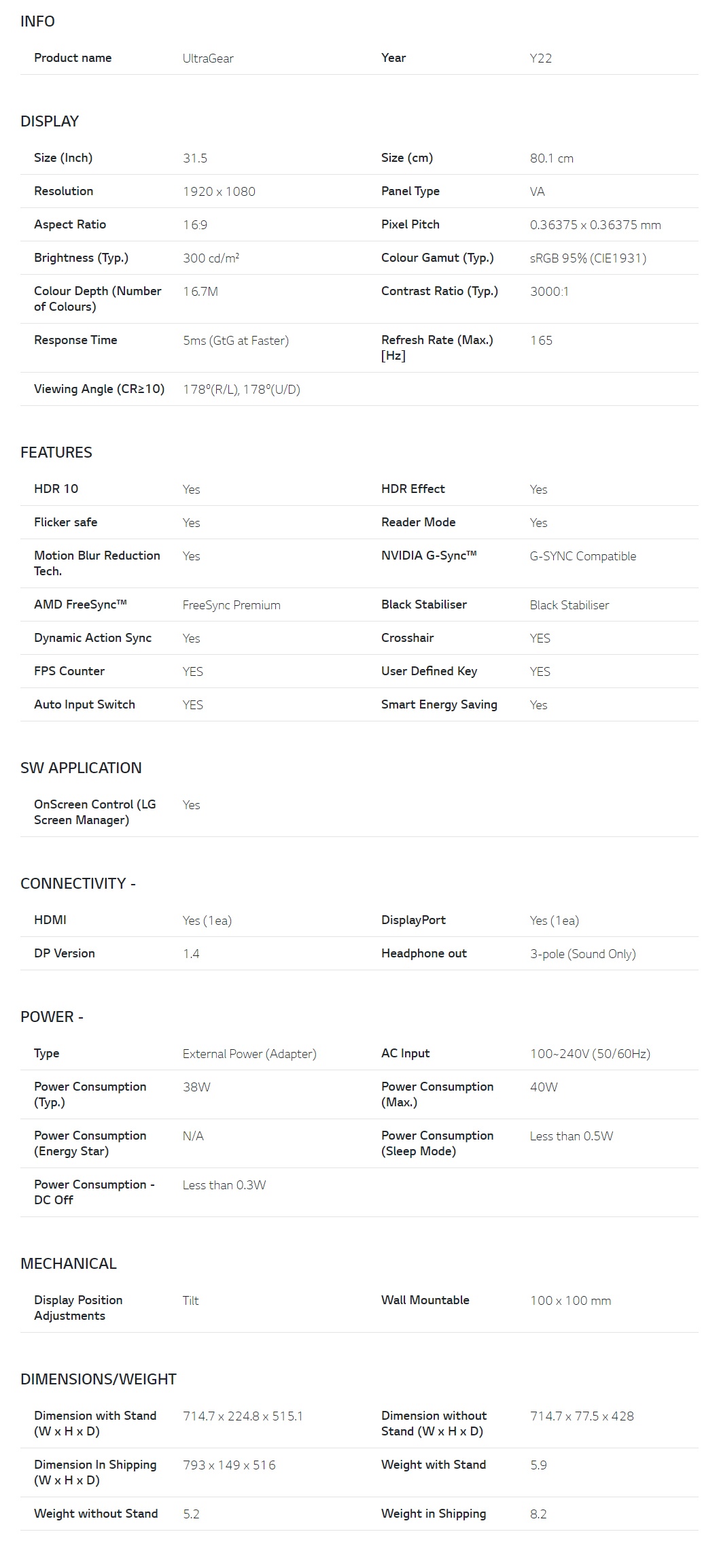The width and height of the screenshot is (719, 1568).
Task: Click the FreeSync Premium value
Action: [x=232, y=605]
